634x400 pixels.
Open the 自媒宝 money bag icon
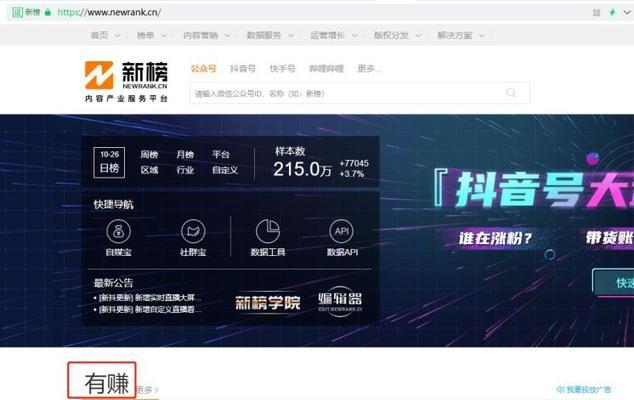(x=118, y=231)
